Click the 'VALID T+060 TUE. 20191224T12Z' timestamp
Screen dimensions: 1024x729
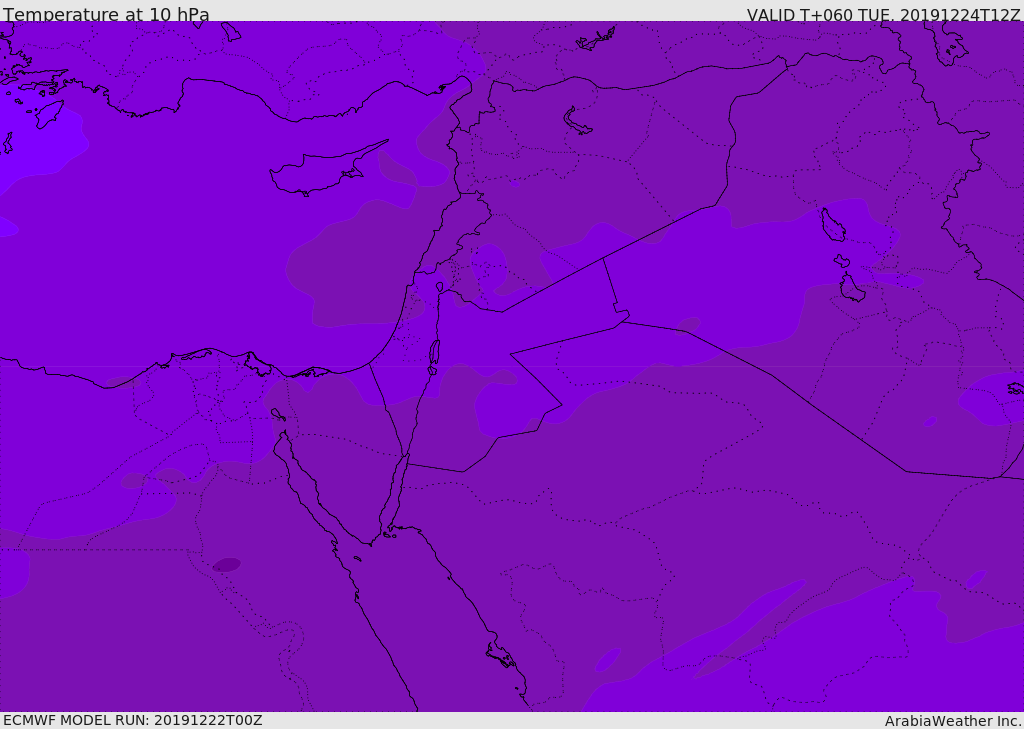click(884, 14)
